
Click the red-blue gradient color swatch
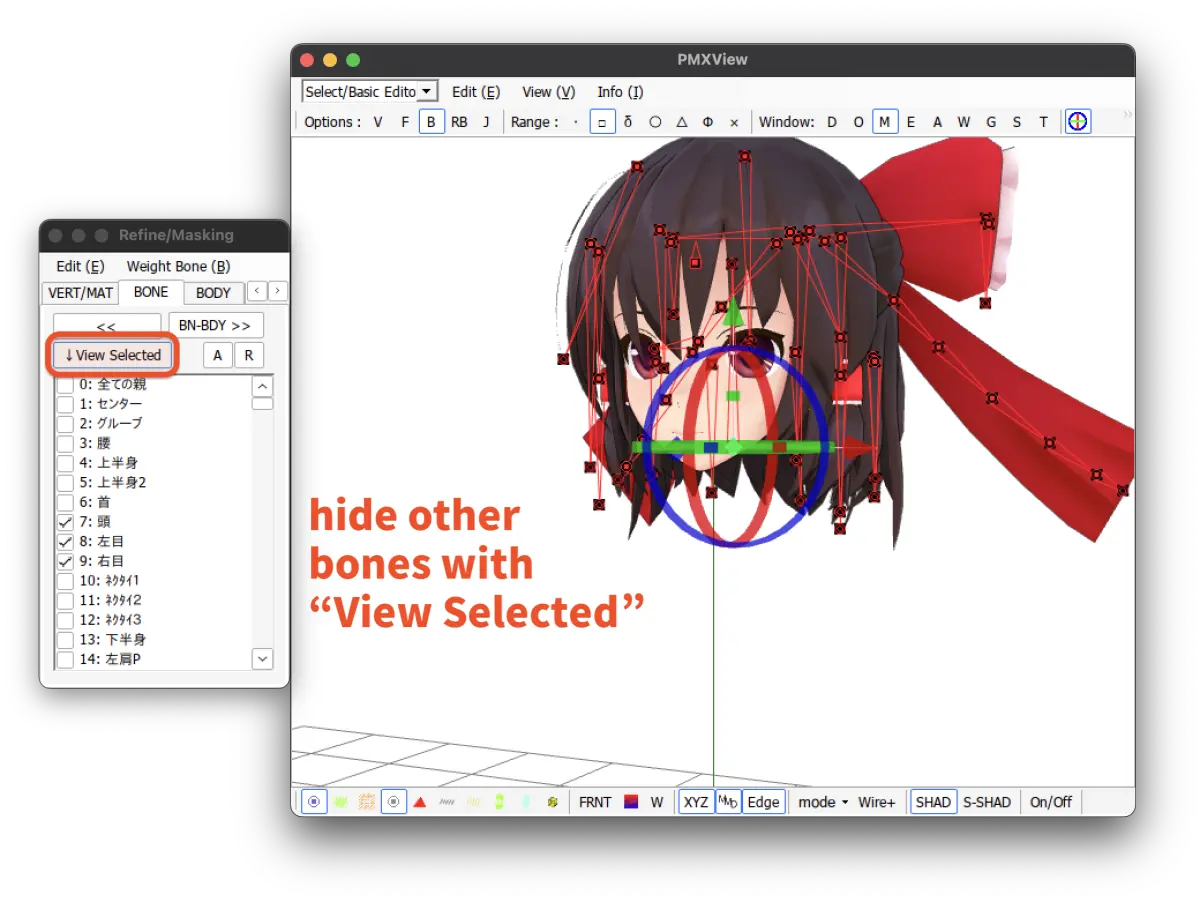tap(631, 802)
